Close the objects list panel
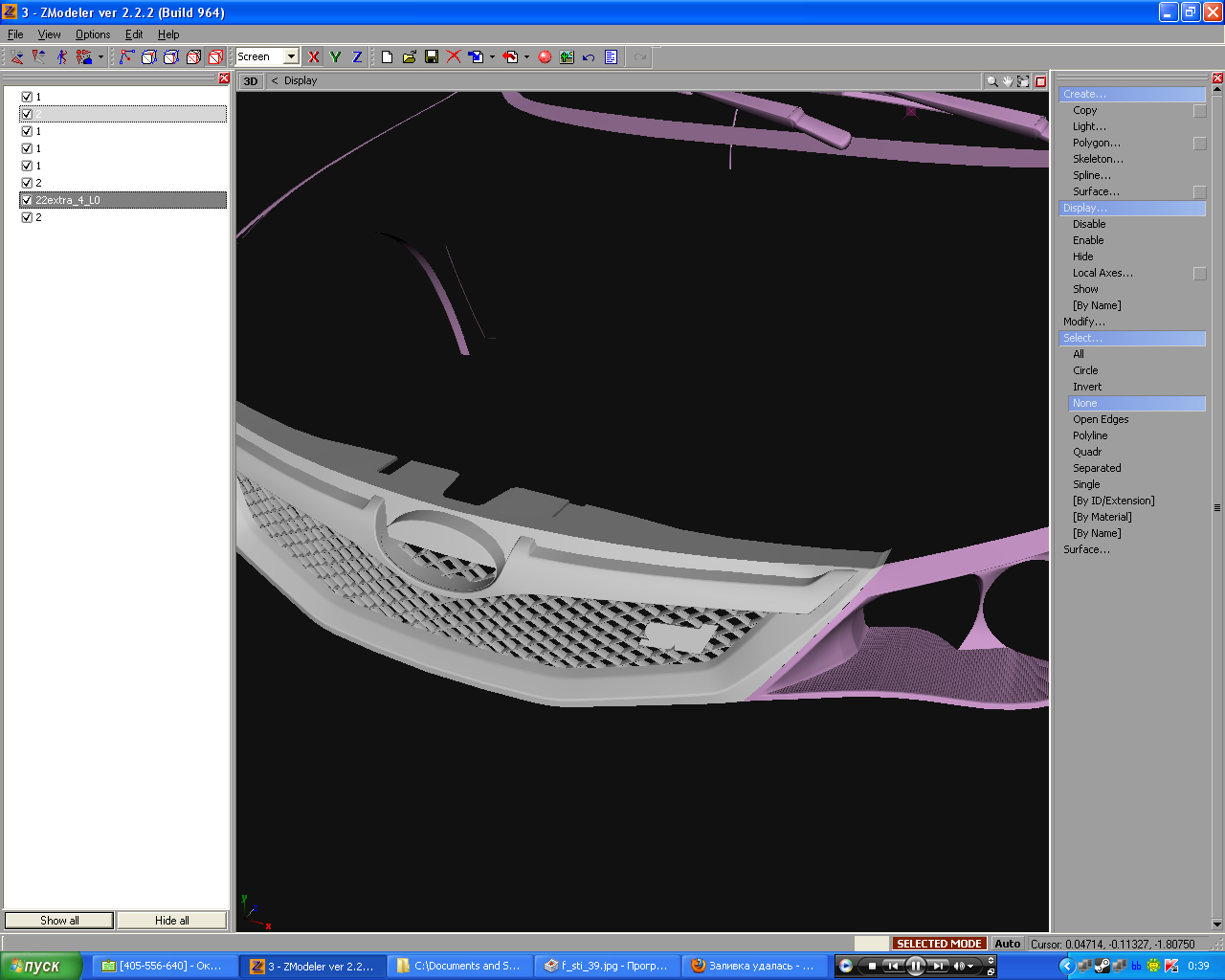 [x=224, y=78]
